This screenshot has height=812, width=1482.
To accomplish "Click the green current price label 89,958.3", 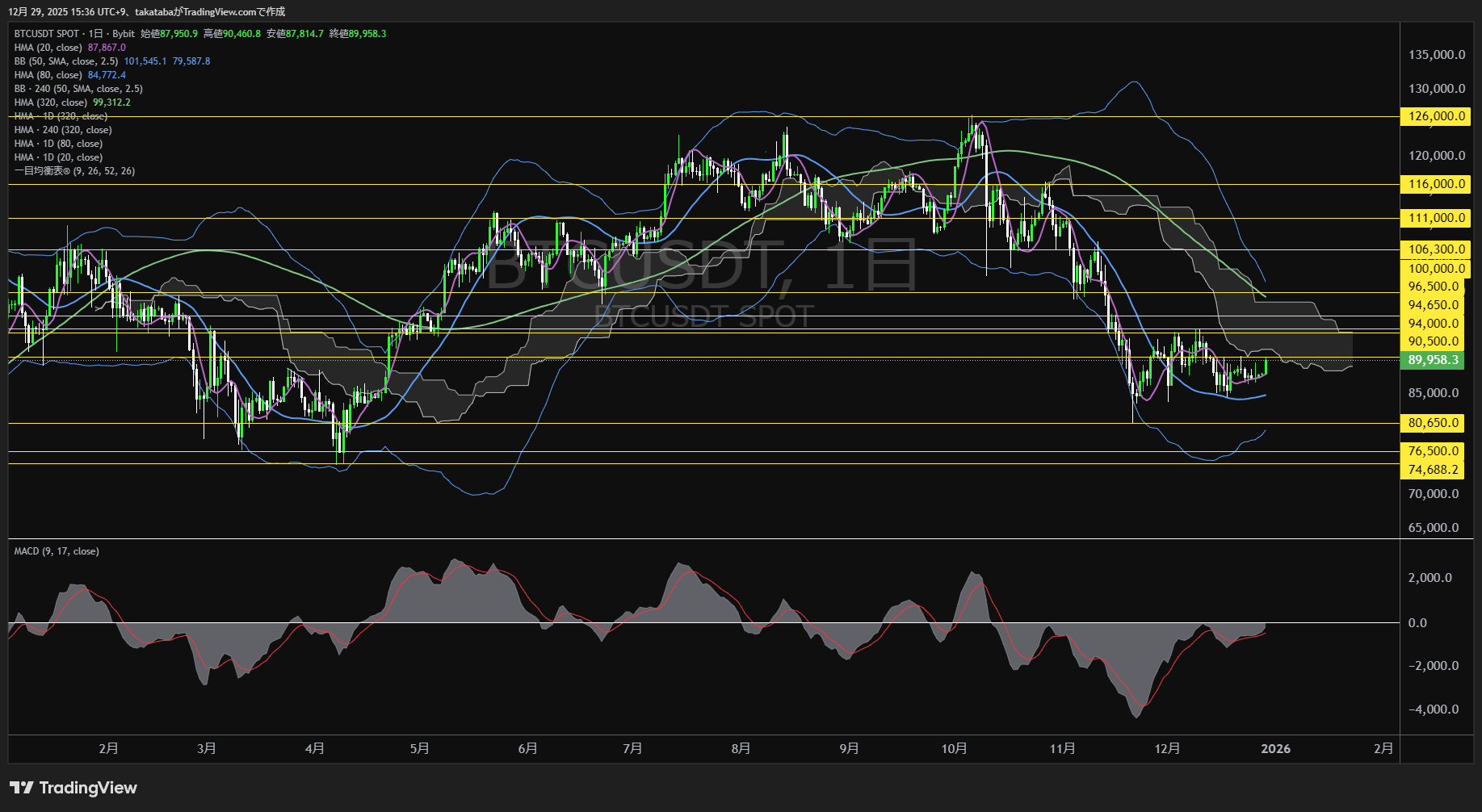I will (1432, 360).
